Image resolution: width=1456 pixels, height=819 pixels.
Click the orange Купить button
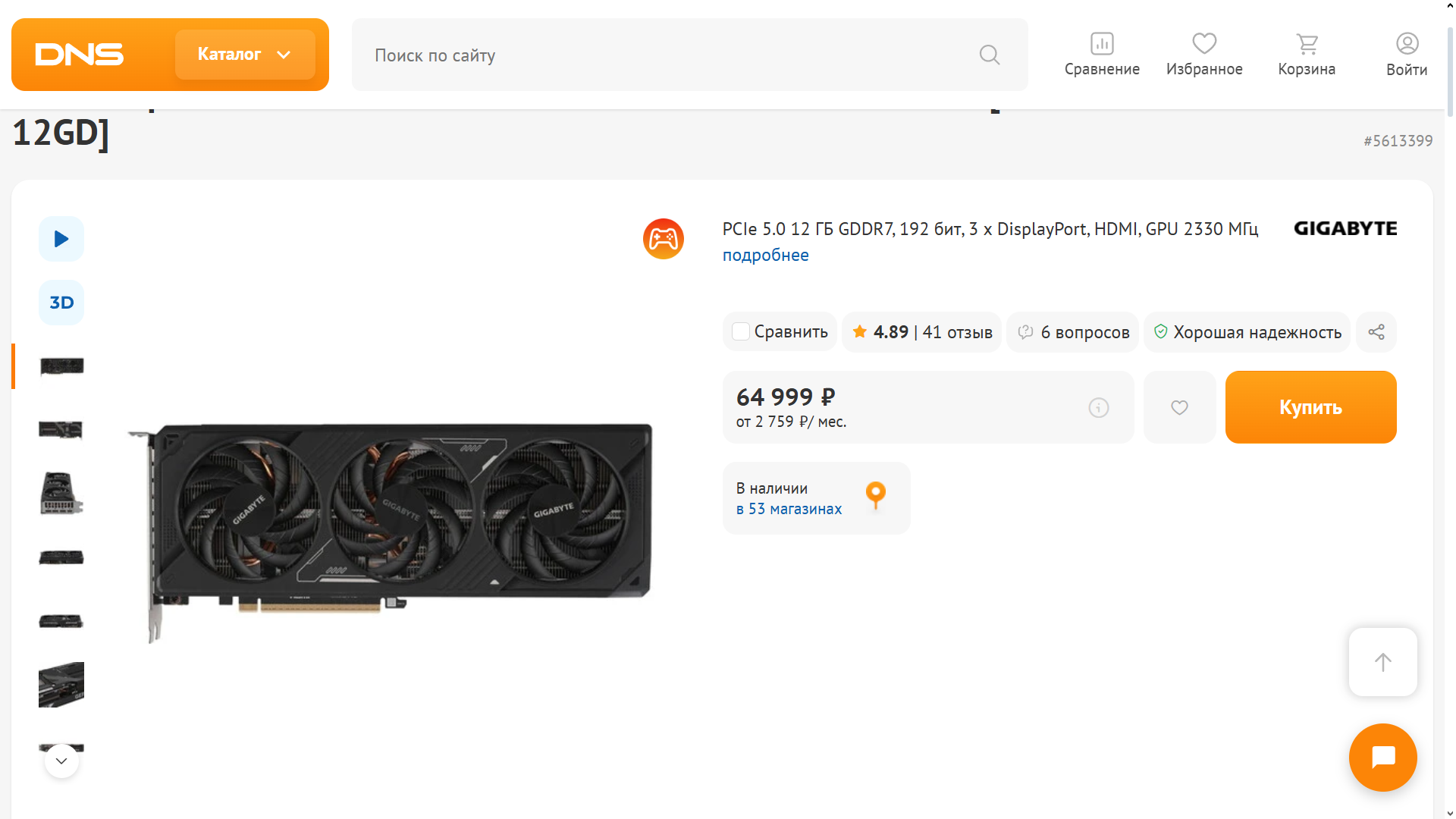coord(1311,407)
